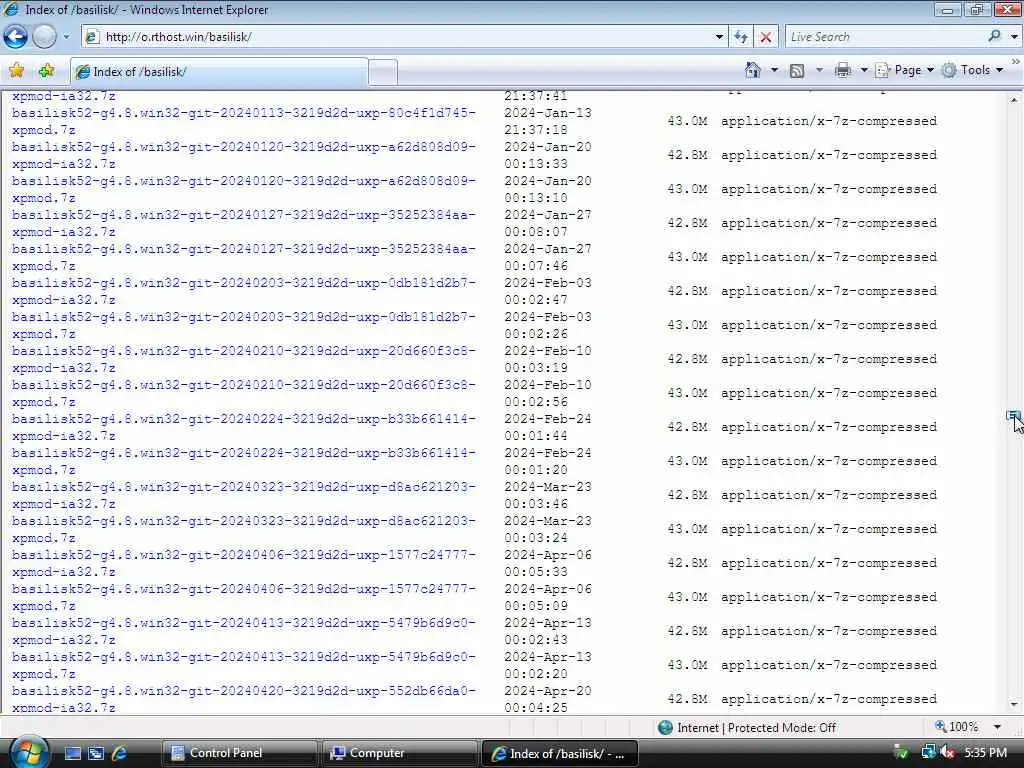Click the Add to Favorites icon
This screenshot has width=1024, height=768.
coord(46,71)
